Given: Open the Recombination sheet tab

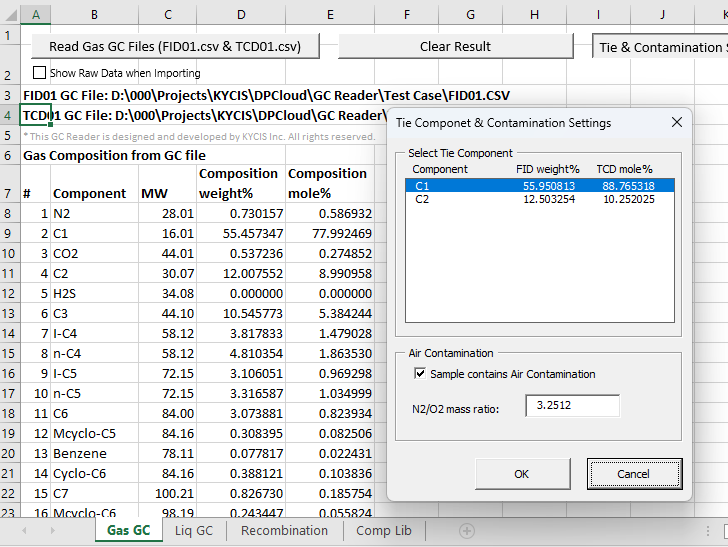Looking at the screenshot, I should pos(284,530).
